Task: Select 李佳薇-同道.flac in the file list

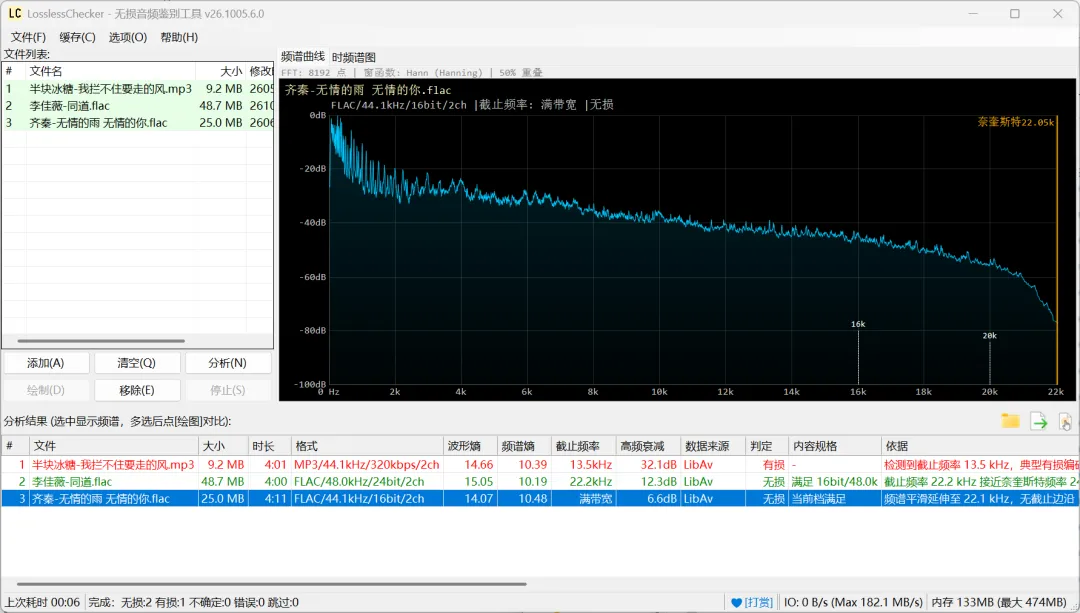Action: coord(138,106)
